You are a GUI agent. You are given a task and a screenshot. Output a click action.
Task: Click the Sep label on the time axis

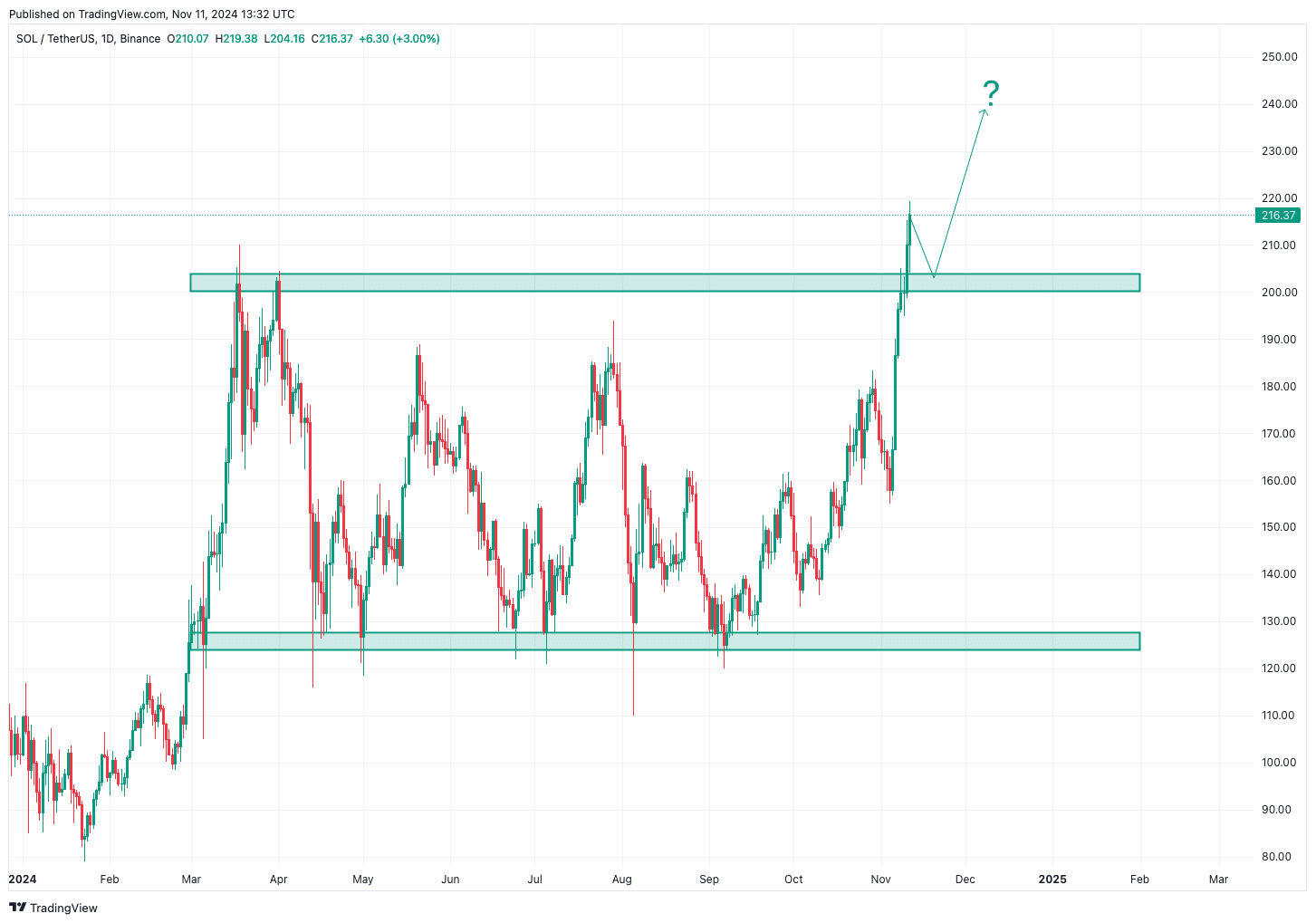(x=709, y=880)
